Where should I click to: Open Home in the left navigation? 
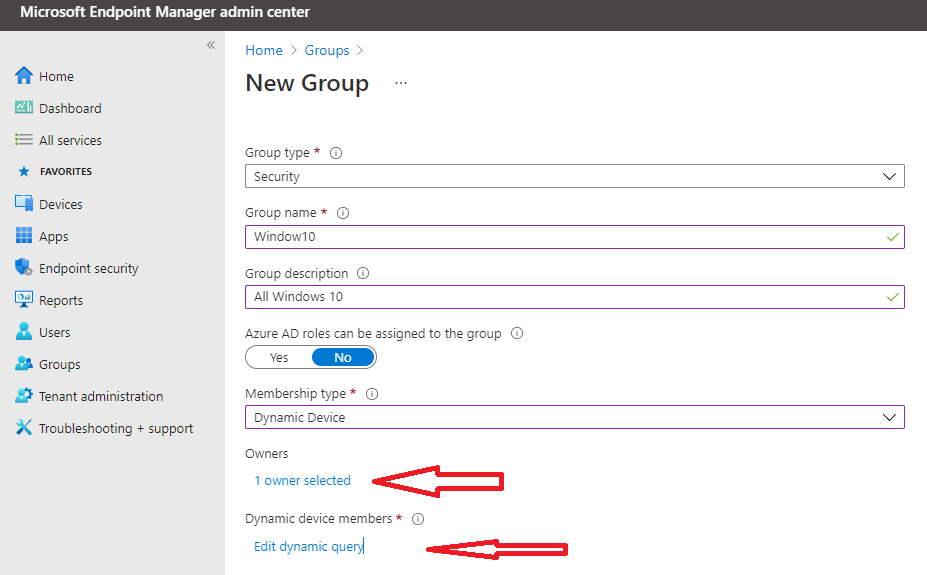click(56, 76)
